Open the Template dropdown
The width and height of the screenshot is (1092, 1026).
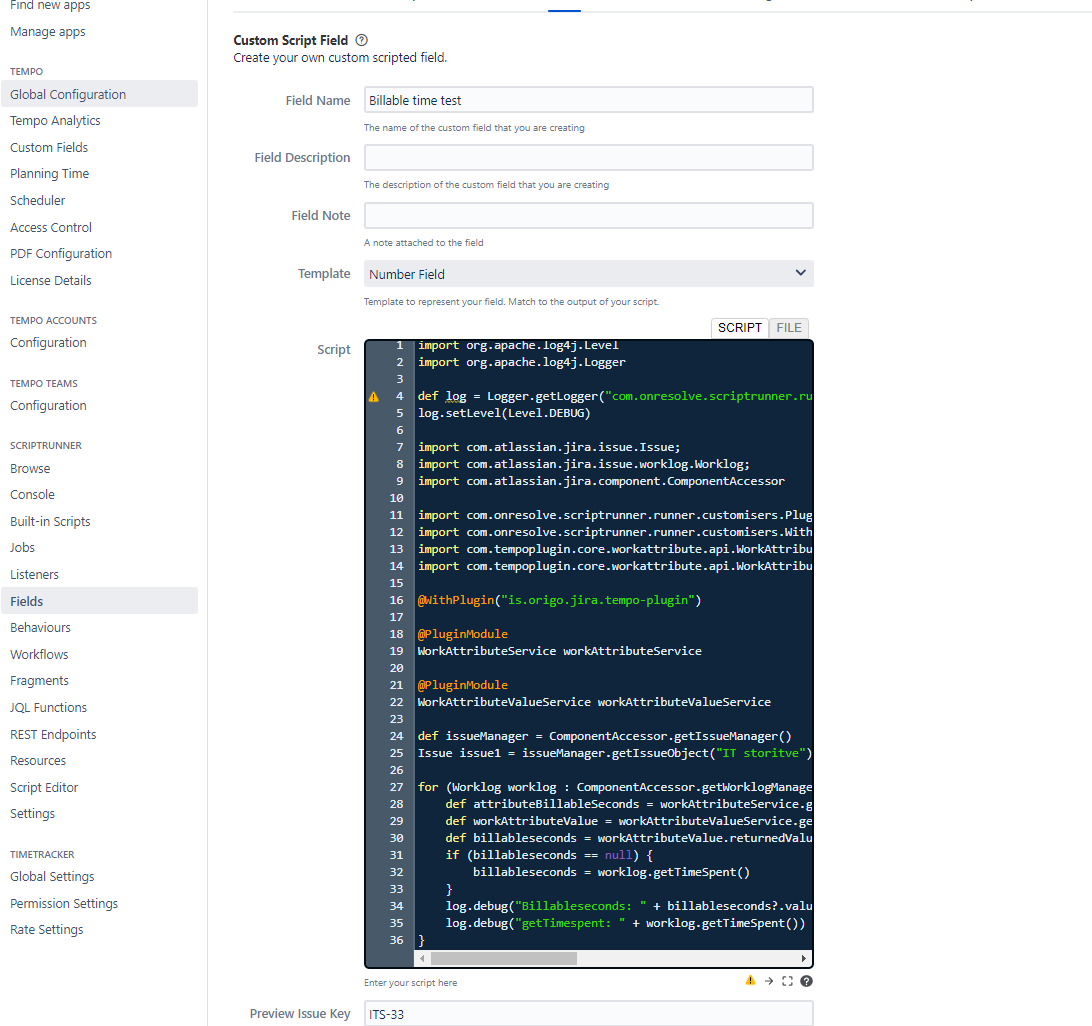pos(588,274)
